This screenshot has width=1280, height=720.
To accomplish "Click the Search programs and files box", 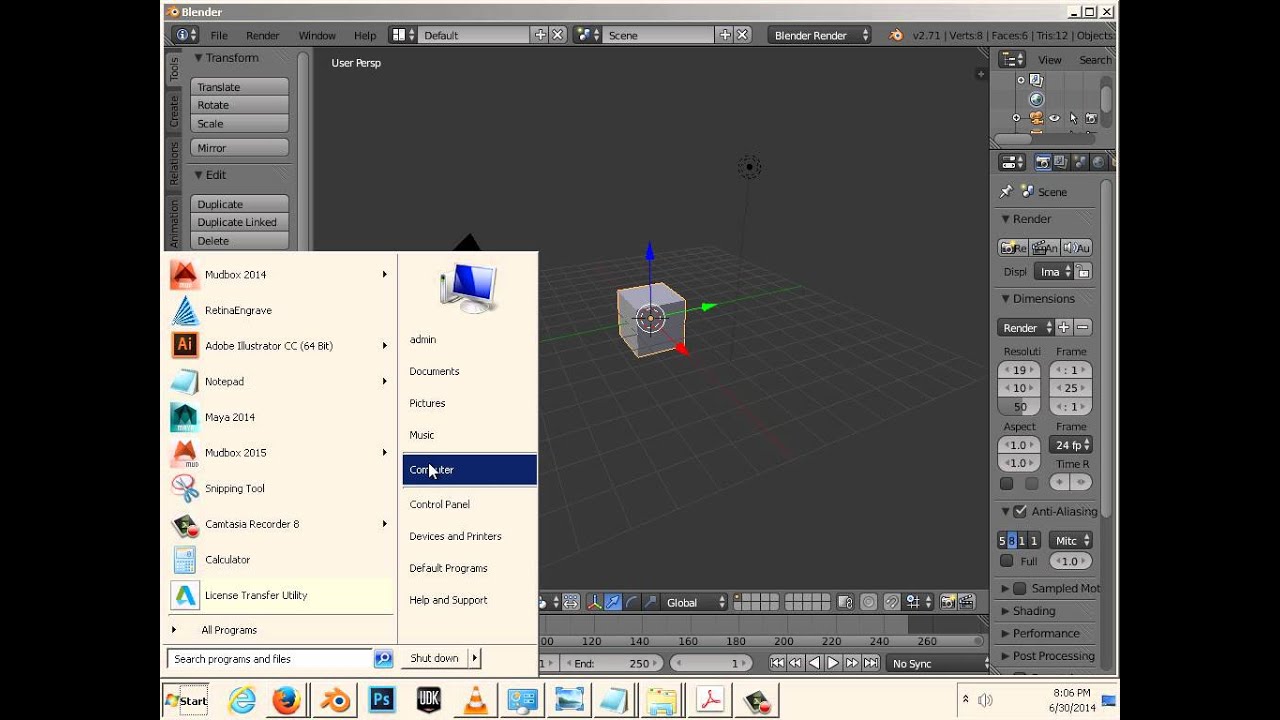I will point(270,659).
